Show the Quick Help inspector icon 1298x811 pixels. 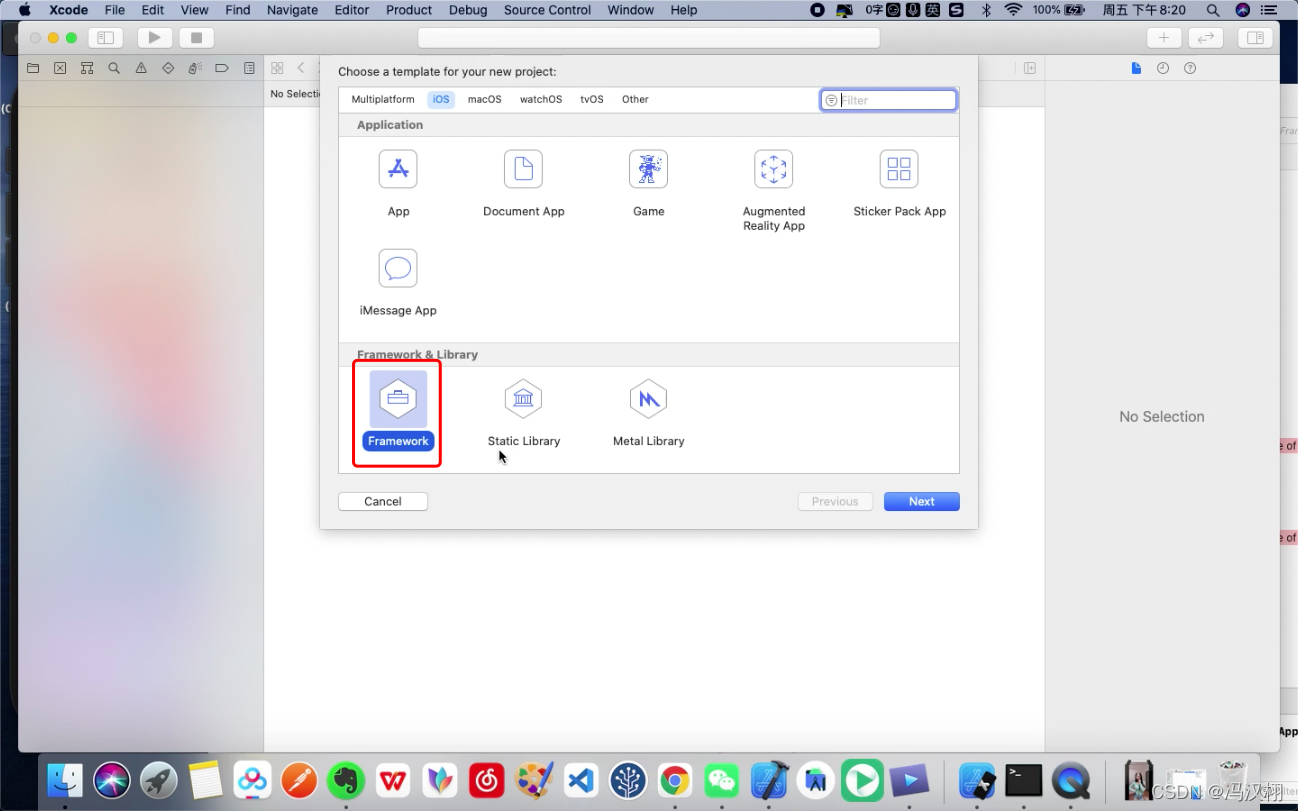pos(1190,68)
